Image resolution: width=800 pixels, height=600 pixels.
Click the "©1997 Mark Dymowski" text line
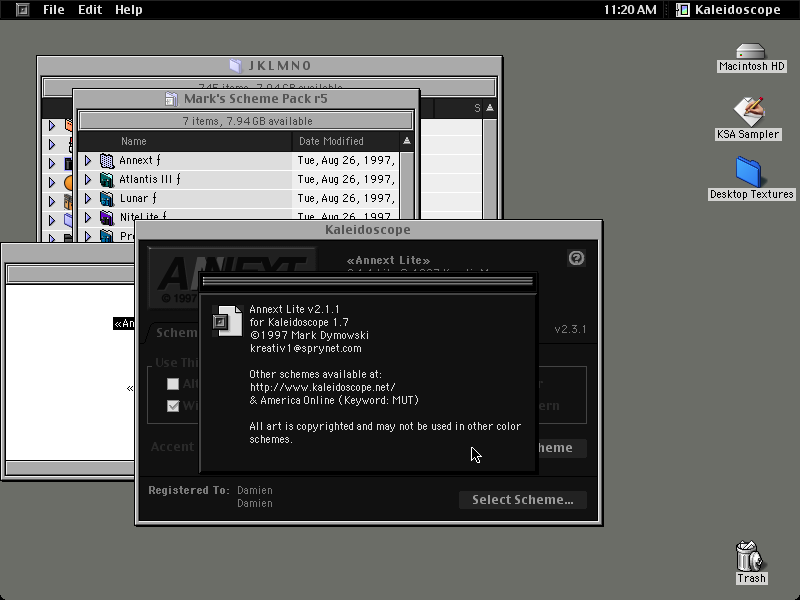tap(309, 336)
